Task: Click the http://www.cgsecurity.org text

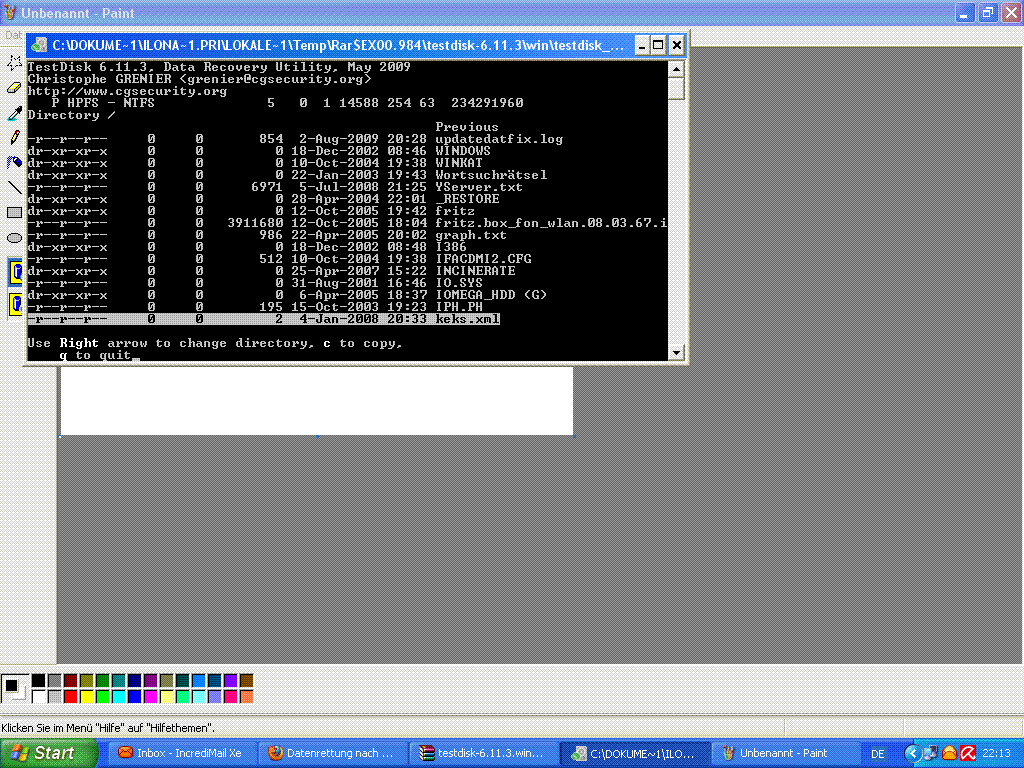Action: [x=127, y=91]
